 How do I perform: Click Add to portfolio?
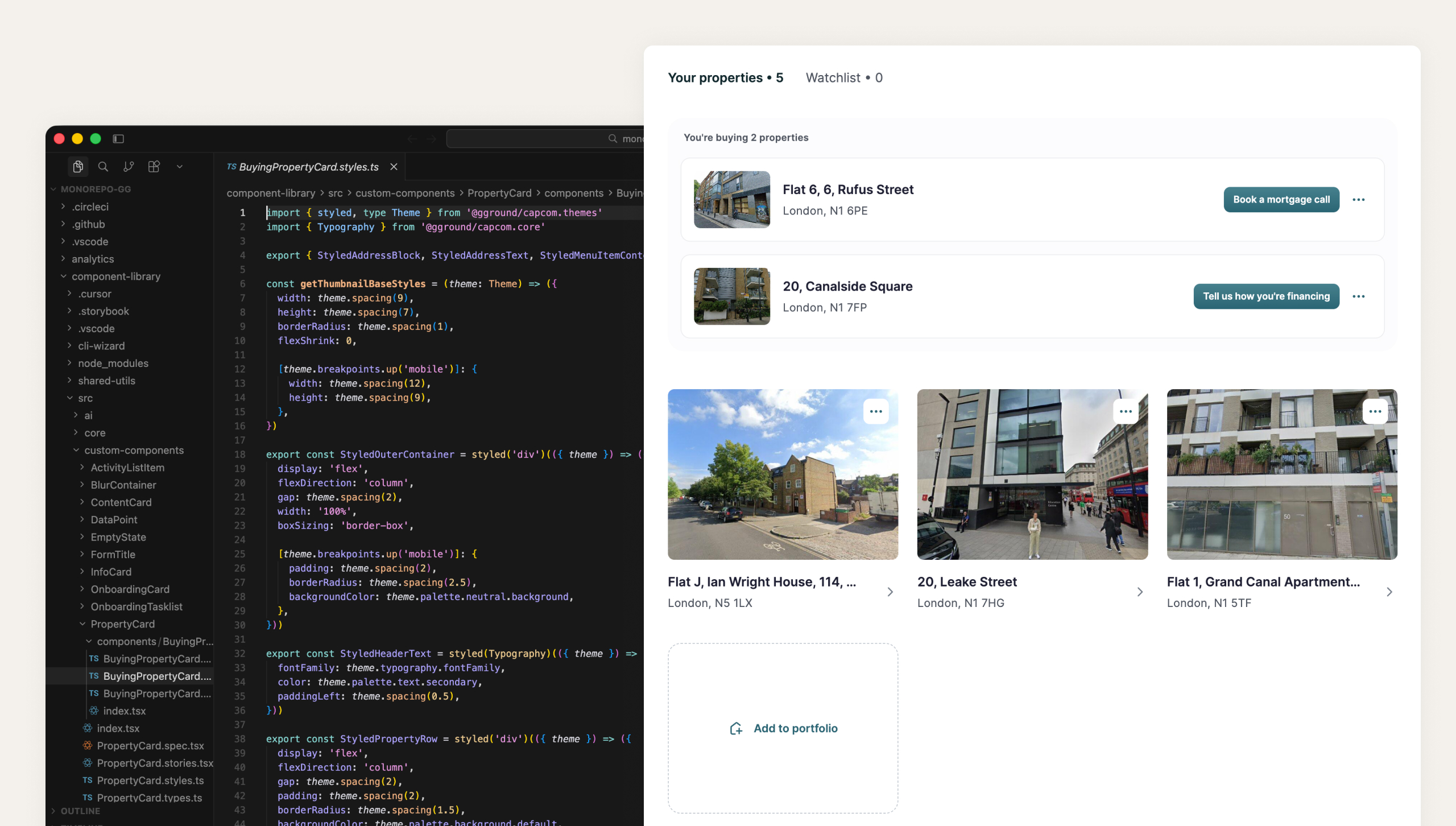click(783, 728)
